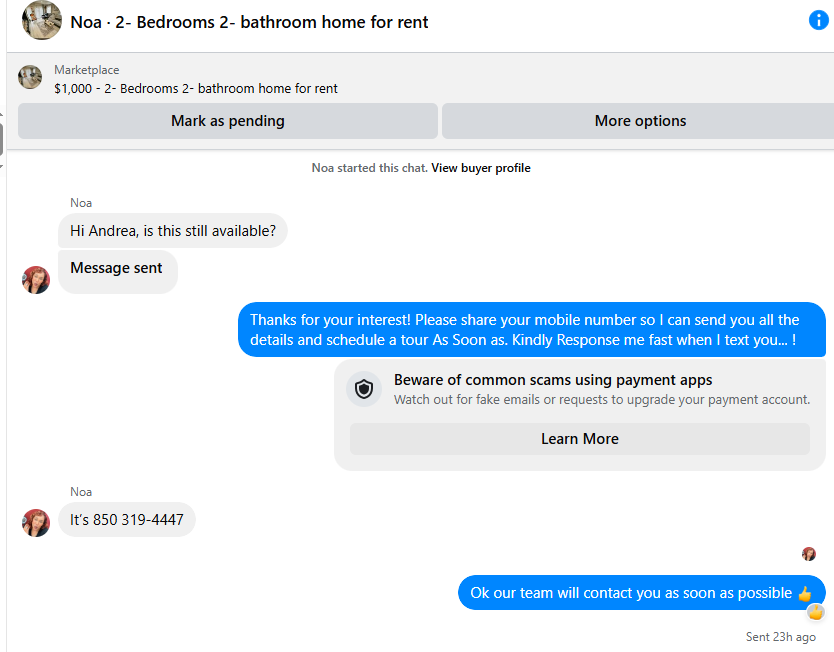Click the Beware of common scams heading
This screenshot has height=652, width=834.
point(553,380)
